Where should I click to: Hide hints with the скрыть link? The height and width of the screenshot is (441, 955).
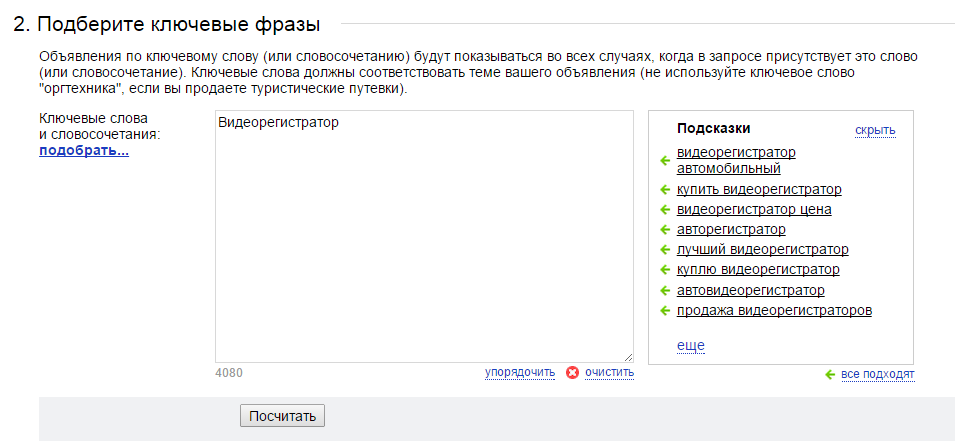875,130
